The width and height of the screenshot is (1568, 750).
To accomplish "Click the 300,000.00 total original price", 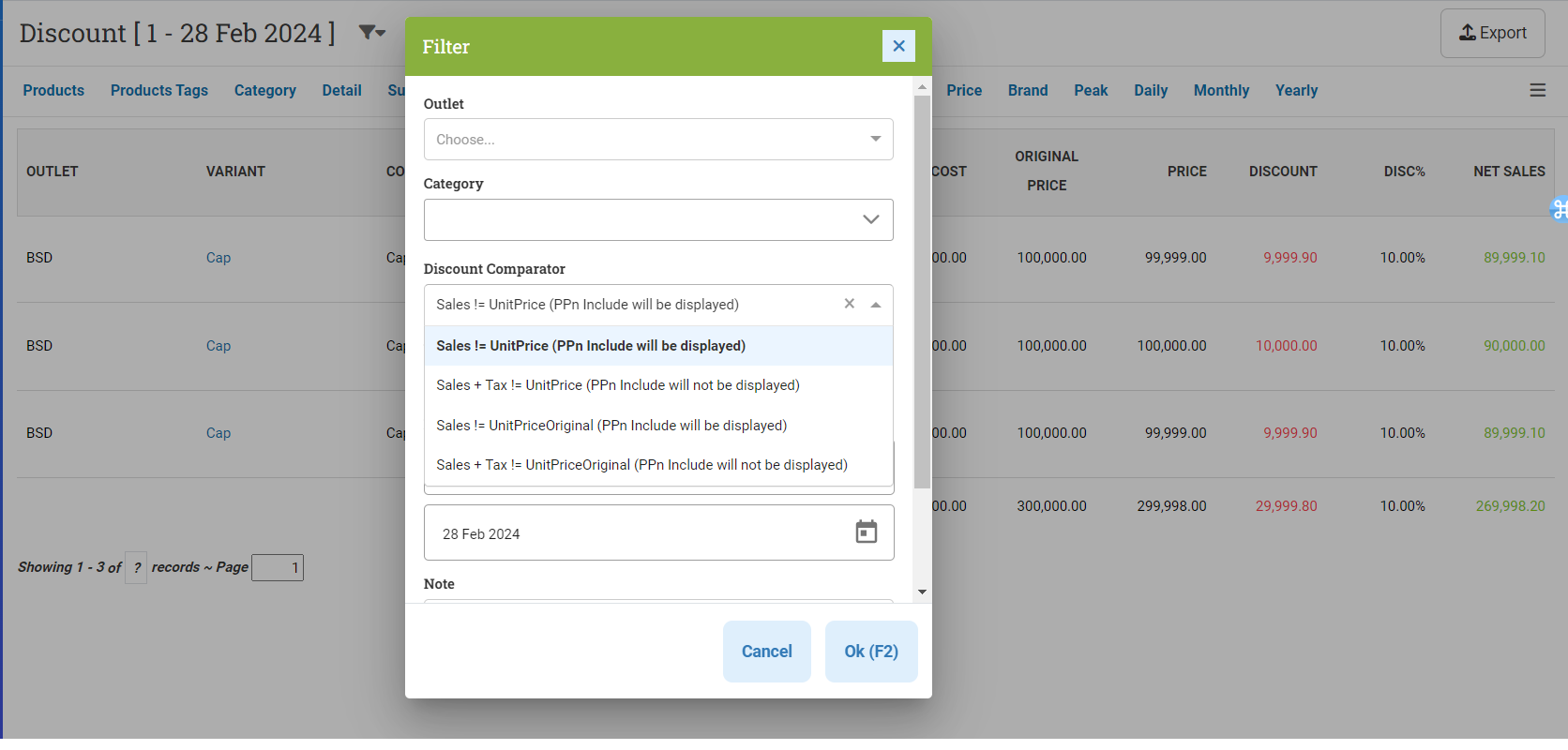I will (1052, 506).
